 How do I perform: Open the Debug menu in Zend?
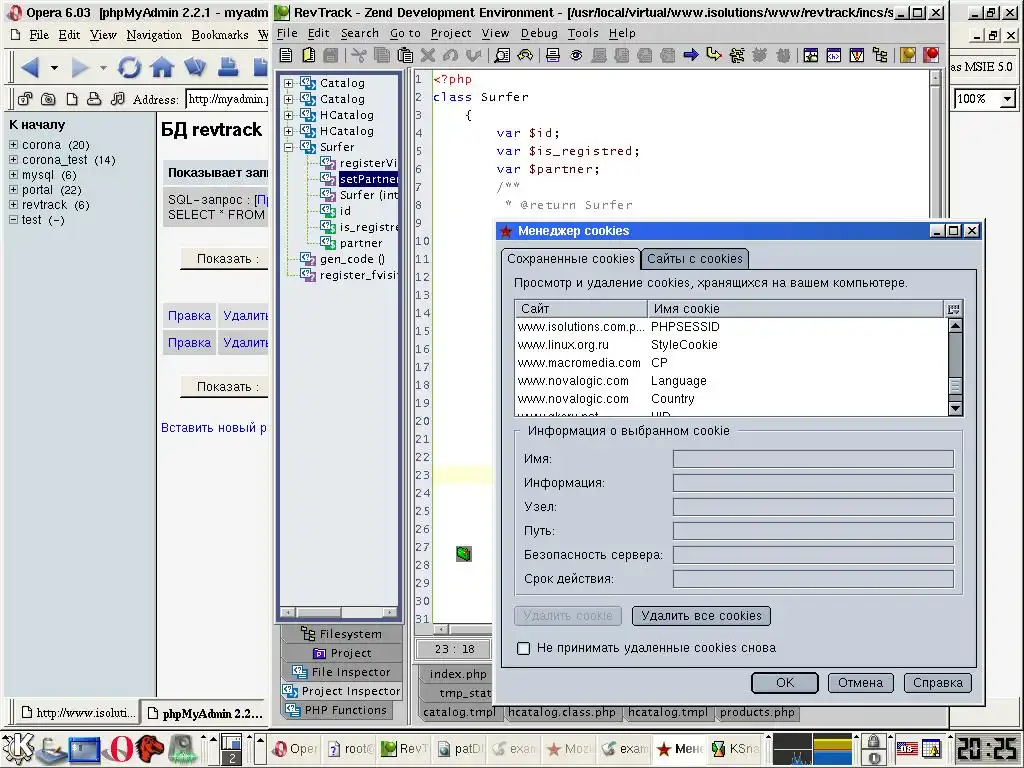pos(539,33)
